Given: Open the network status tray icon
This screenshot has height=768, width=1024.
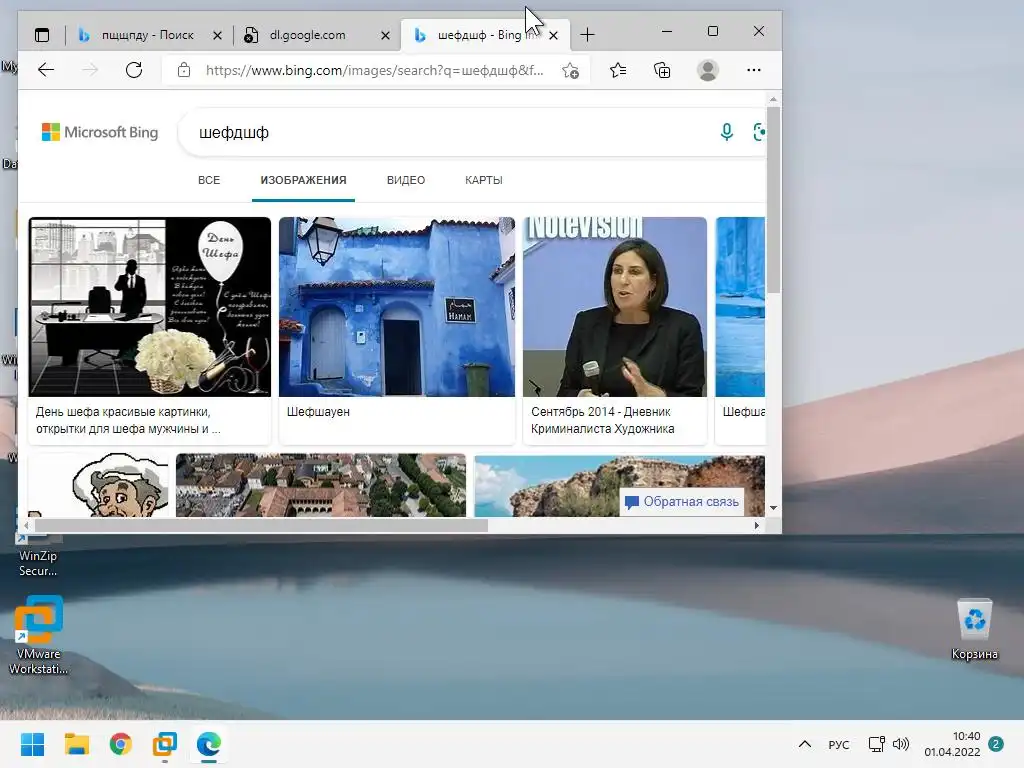Looking at the screenshot, I should tap(876, 744).
